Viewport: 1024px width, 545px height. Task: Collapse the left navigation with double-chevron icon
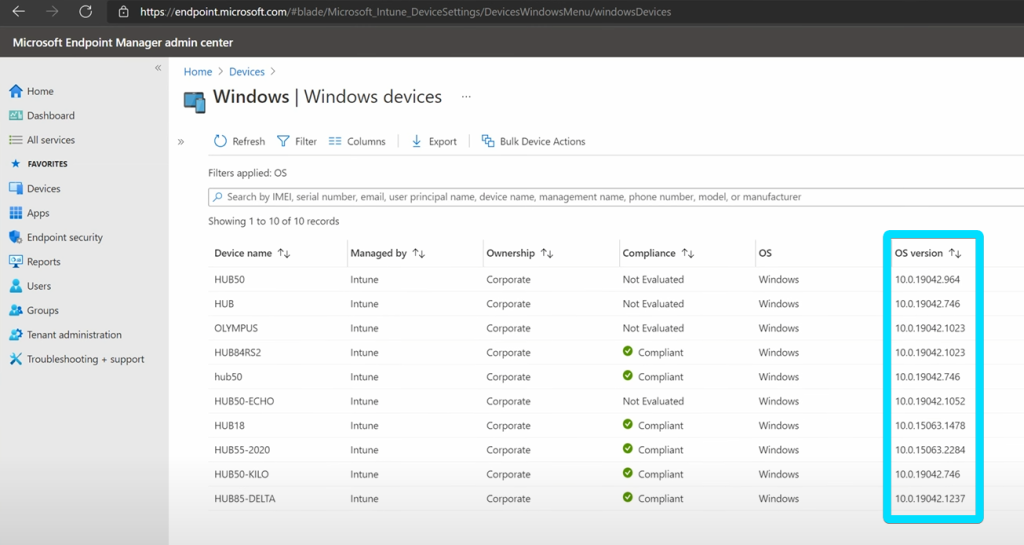point(158,68)
